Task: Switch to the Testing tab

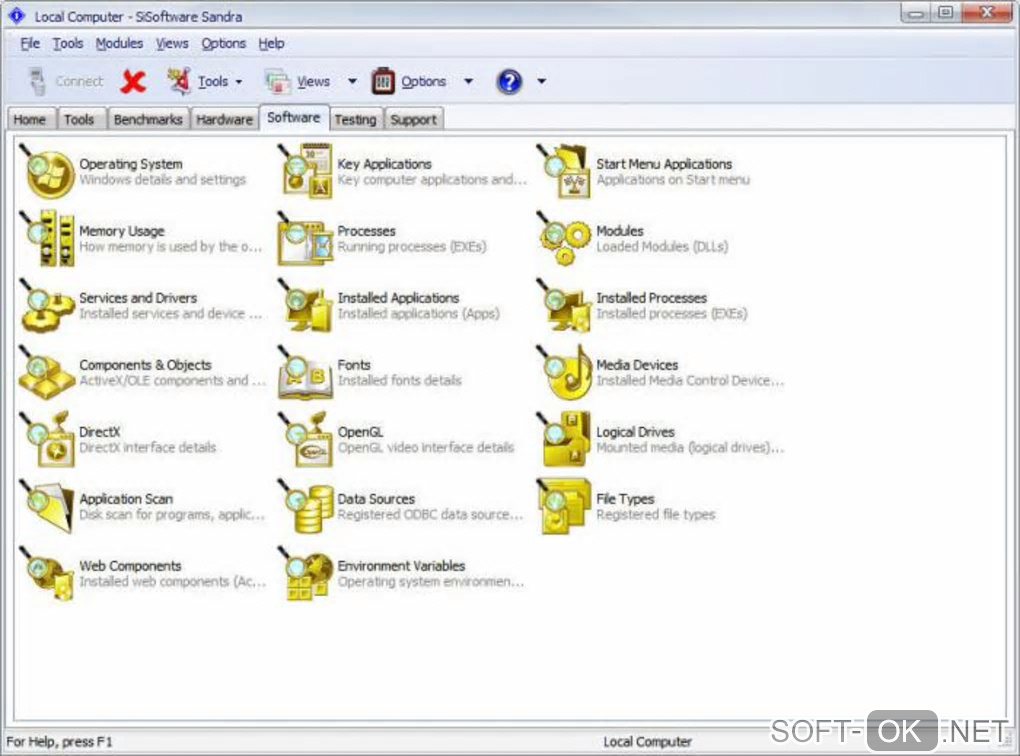Action: [x=356, y=120]
